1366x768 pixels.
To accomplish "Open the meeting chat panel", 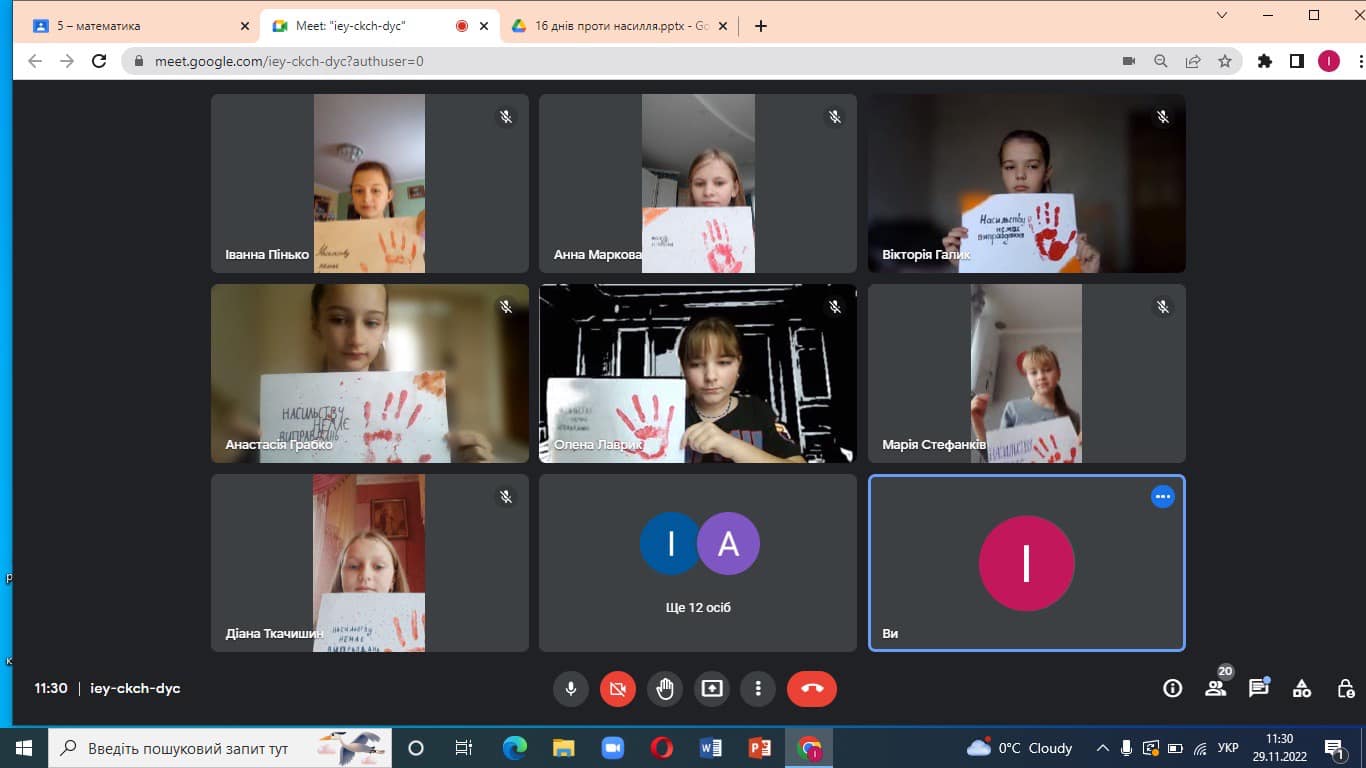I will pos(1258,688).
